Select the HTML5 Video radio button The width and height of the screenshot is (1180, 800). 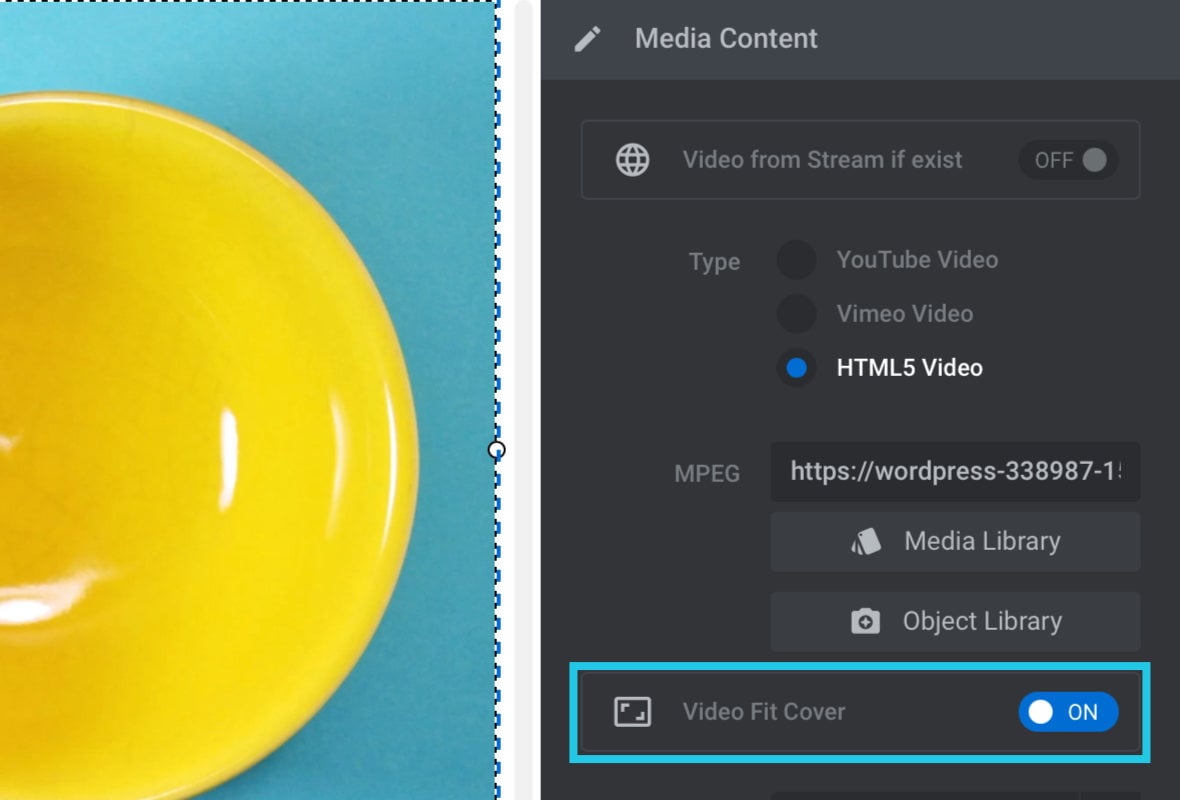796,368
